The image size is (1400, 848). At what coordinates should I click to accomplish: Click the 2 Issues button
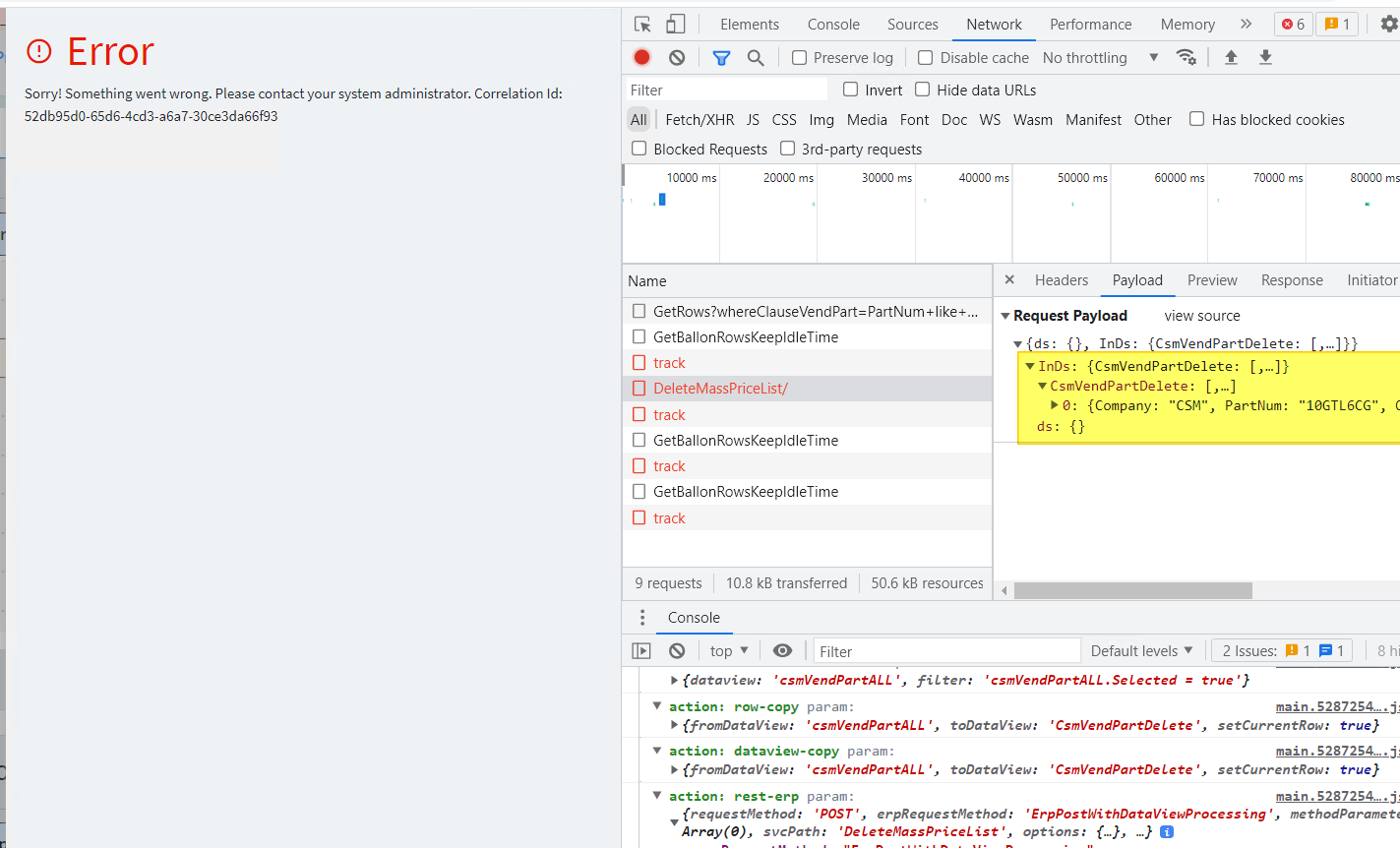click(x=1281, y=651)
